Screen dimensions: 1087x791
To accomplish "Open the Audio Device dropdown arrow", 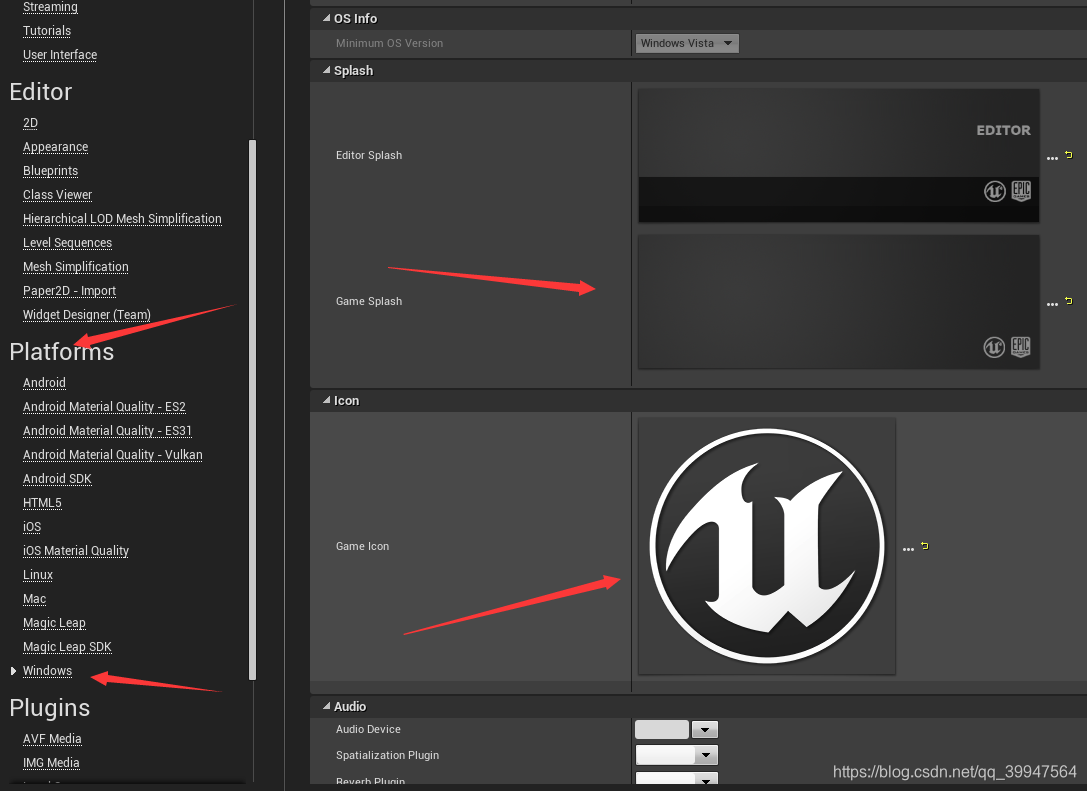I will pos(705,729).
